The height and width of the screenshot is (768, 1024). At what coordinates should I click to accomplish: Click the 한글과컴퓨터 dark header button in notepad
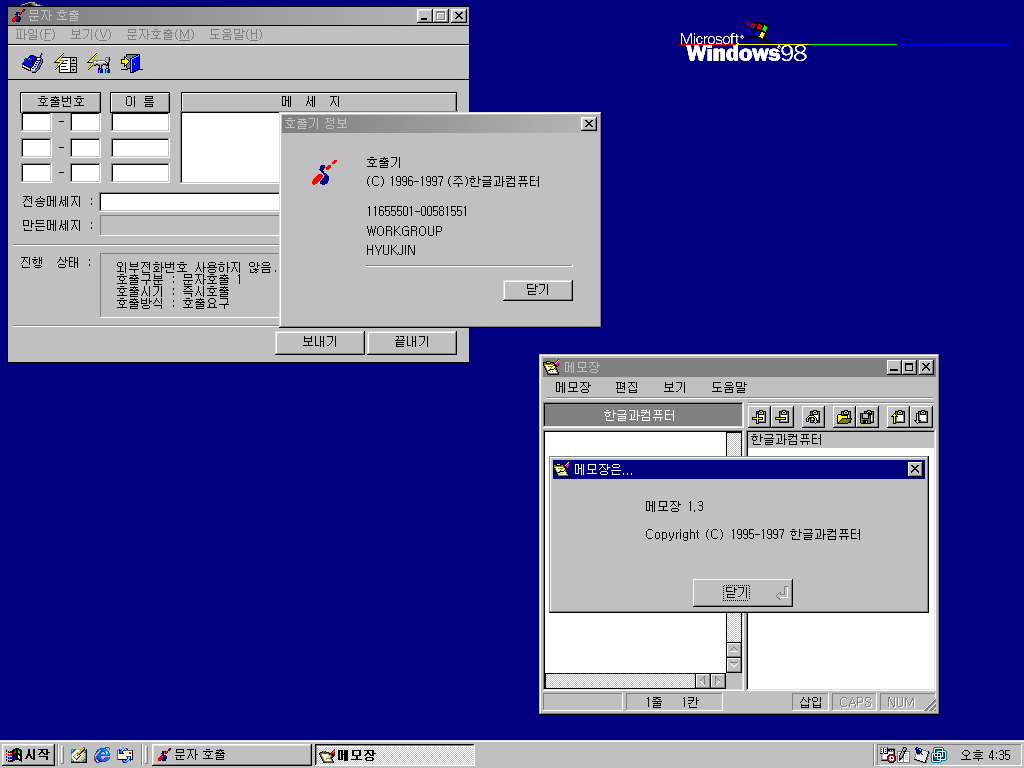pos(643,415)
